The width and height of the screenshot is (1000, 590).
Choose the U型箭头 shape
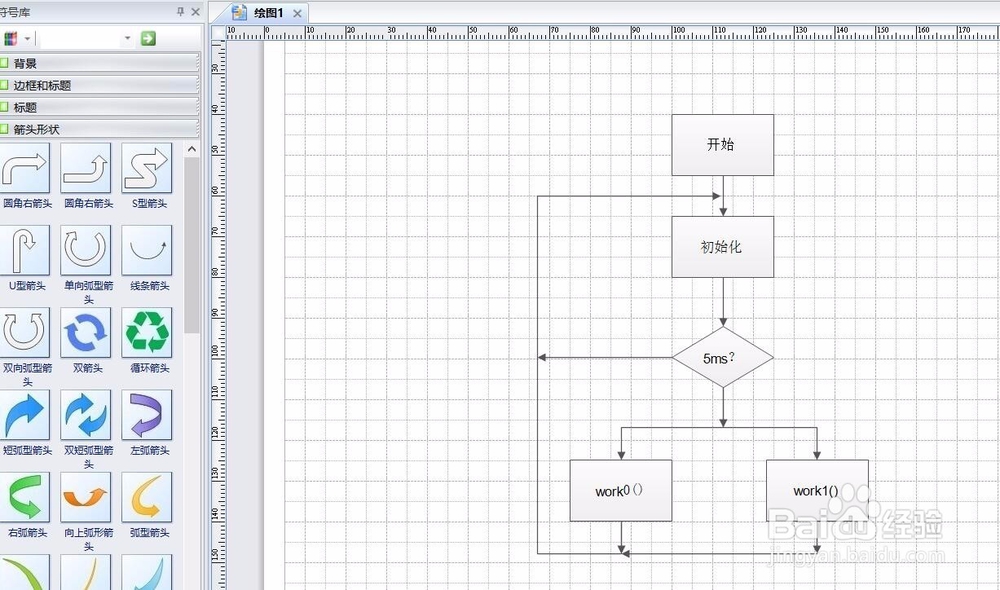click(25, 250)
